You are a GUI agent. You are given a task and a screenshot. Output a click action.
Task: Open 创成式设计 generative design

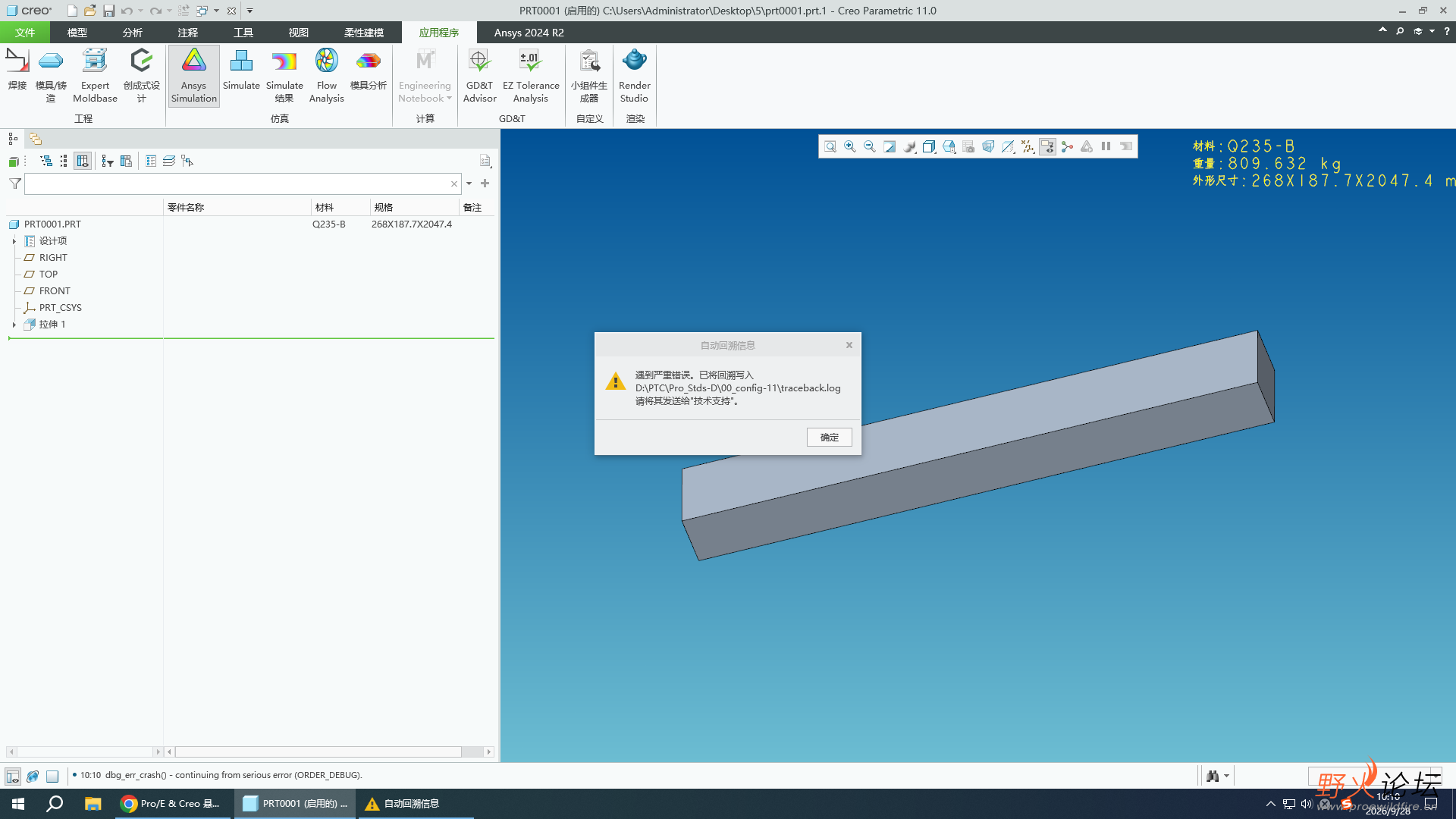point(141,75)
